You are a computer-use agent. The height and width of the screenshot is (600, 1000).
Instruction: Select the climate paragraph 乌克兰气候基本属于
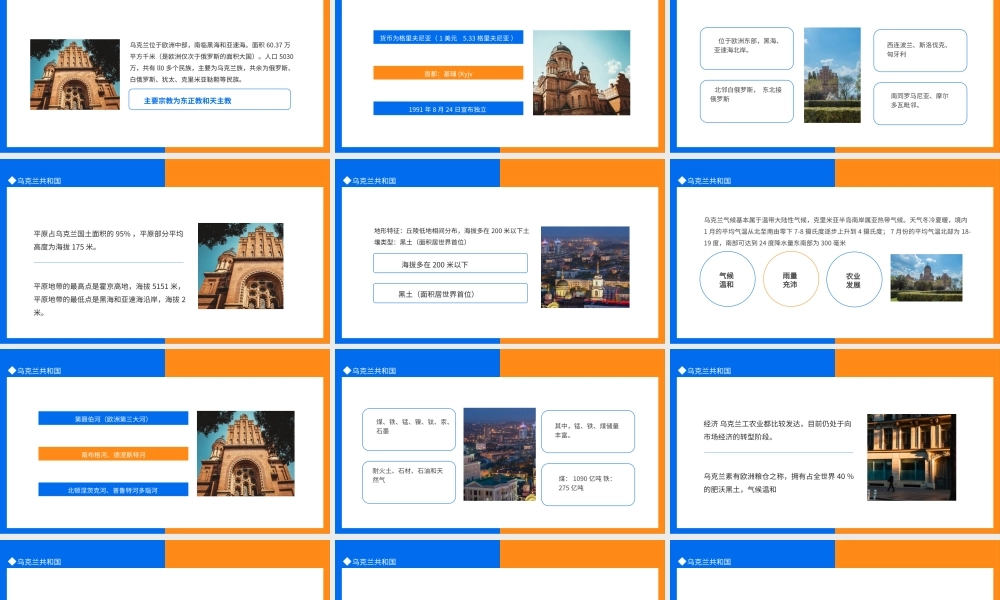pos(837,231)
